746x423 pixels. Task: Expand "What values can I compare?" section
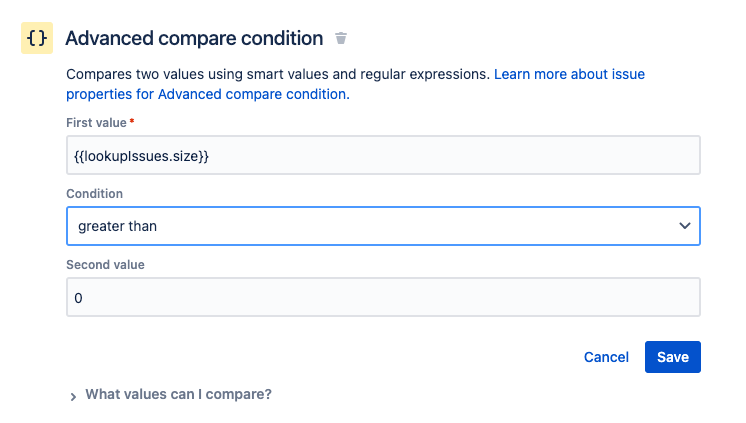[x=178, y=394]
